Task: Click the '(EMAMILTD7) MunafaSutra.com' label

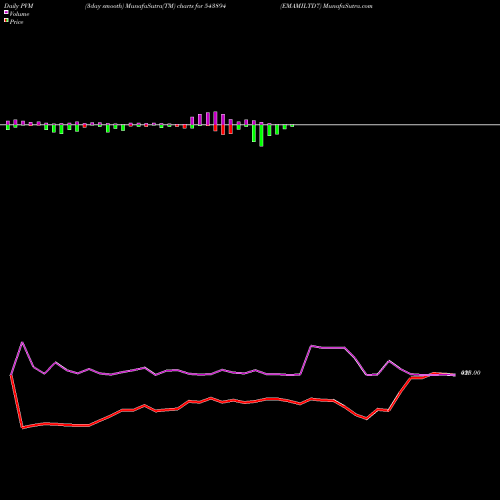Action: tap(326, 6)
